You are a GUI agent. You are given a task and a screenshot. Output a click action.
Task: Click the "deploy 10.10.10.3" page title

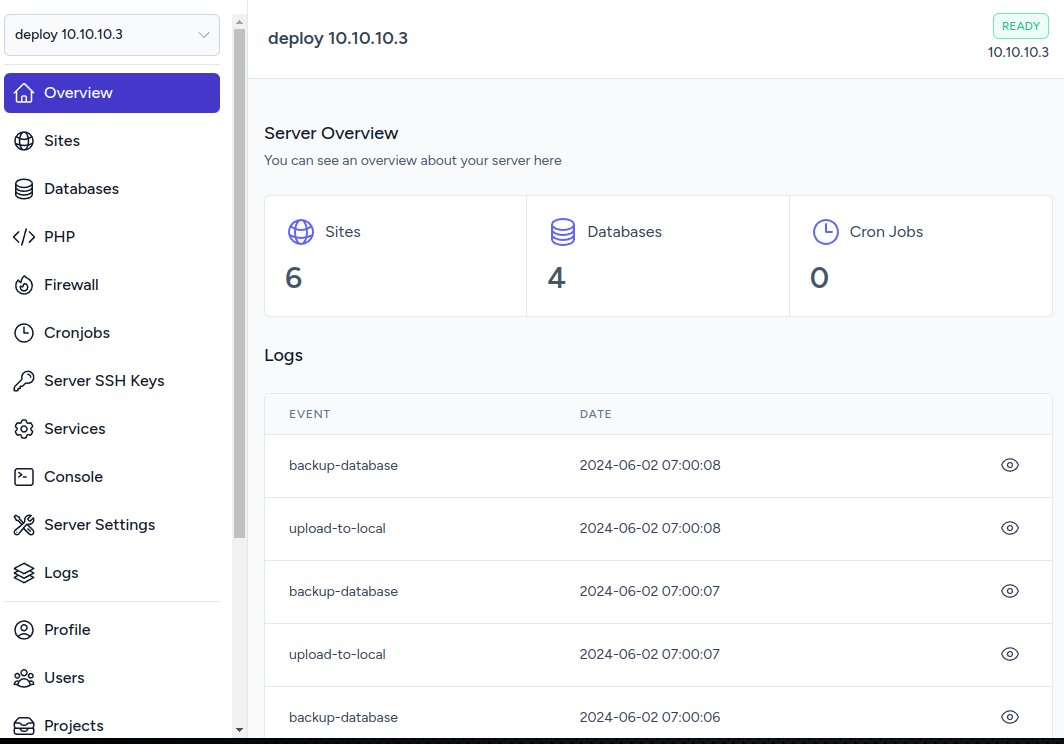pyautogui.click(x=338, y=38)
